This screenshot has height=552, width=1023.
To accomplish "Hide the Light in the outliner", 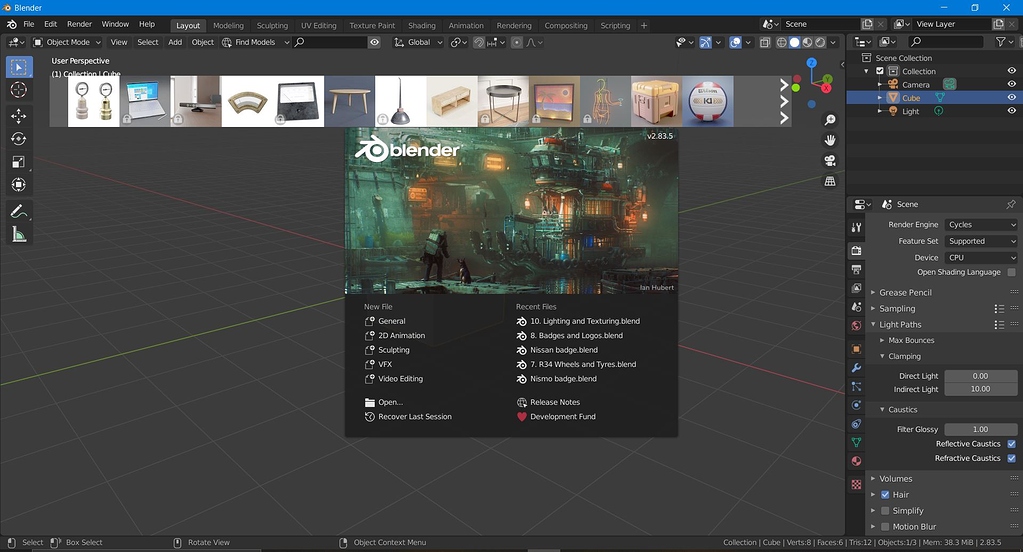I will (x=1011, y=111).
